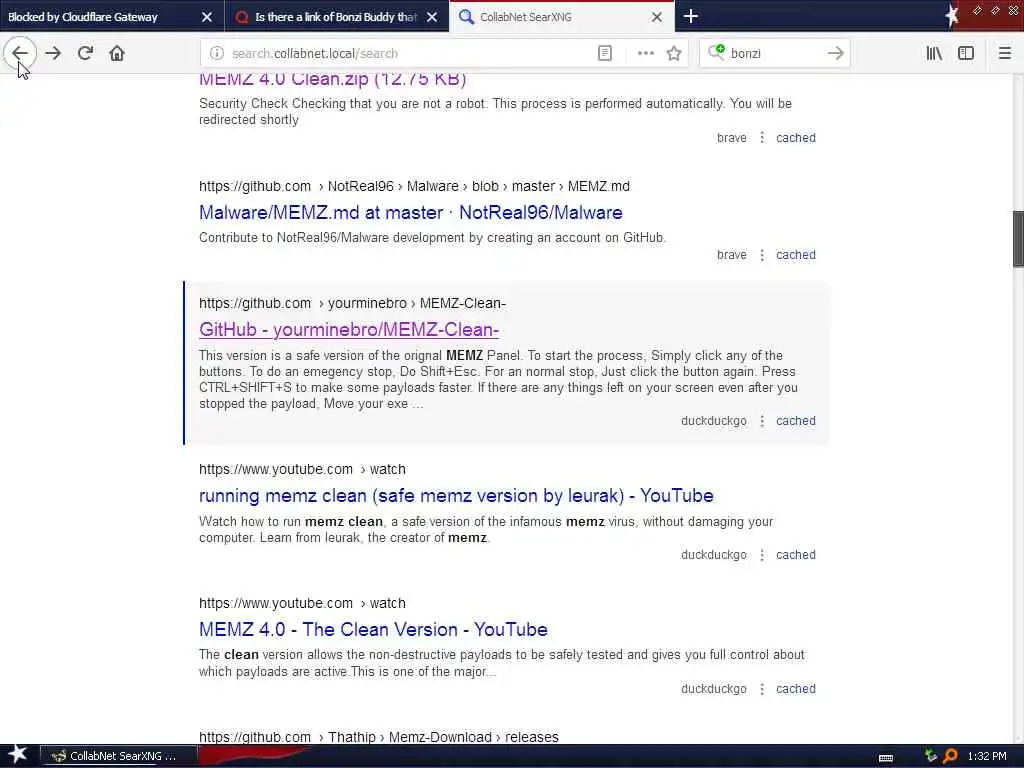Open running memz clean YouTube result
Image resolution: width=1024 pixels, height=768 pixels.
456,496
